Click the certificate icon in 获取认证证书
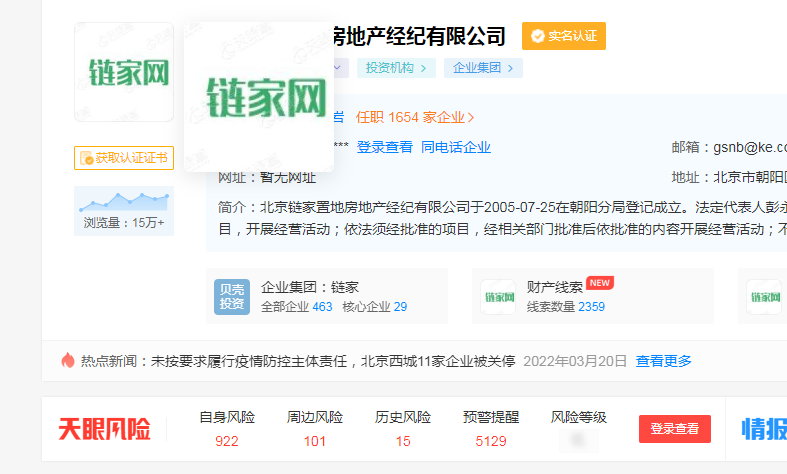This screenshot has height=474, width=787. tap(87, 158)
